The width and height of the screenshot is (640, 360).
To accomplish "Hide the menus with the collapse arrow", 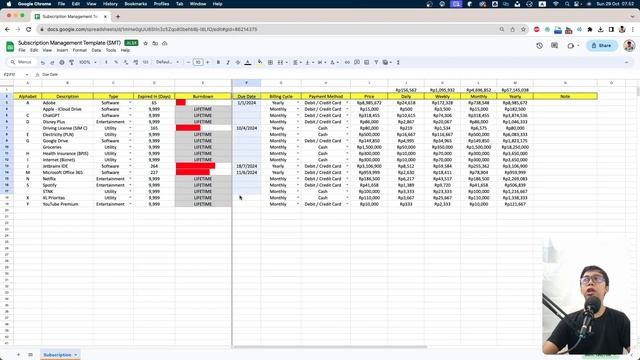I will click(x=627, y=62).
